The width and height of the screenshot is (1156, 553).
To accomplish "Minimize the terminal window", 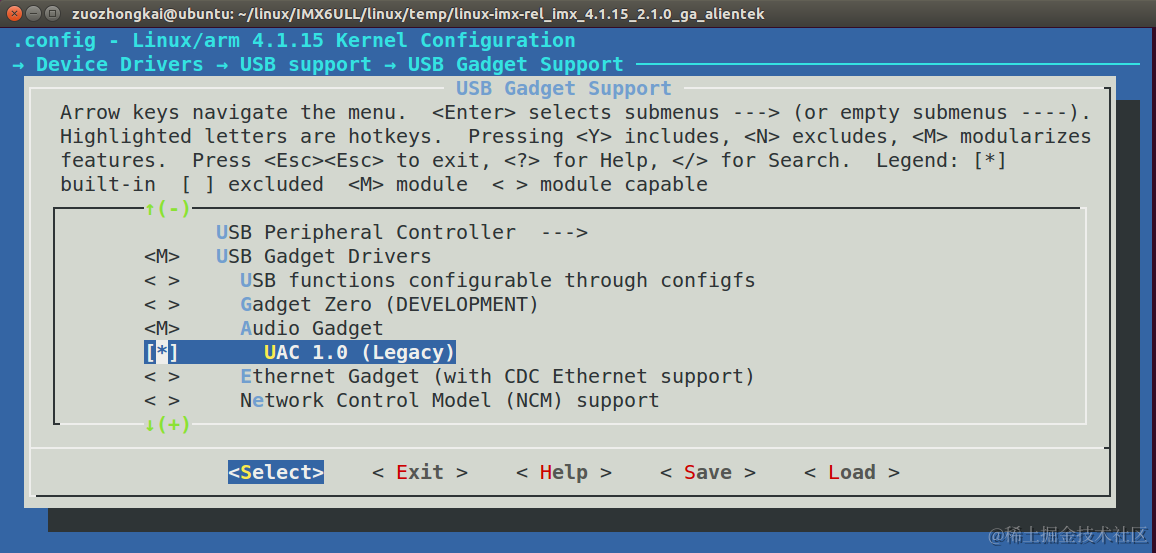I will coord(33,13).
